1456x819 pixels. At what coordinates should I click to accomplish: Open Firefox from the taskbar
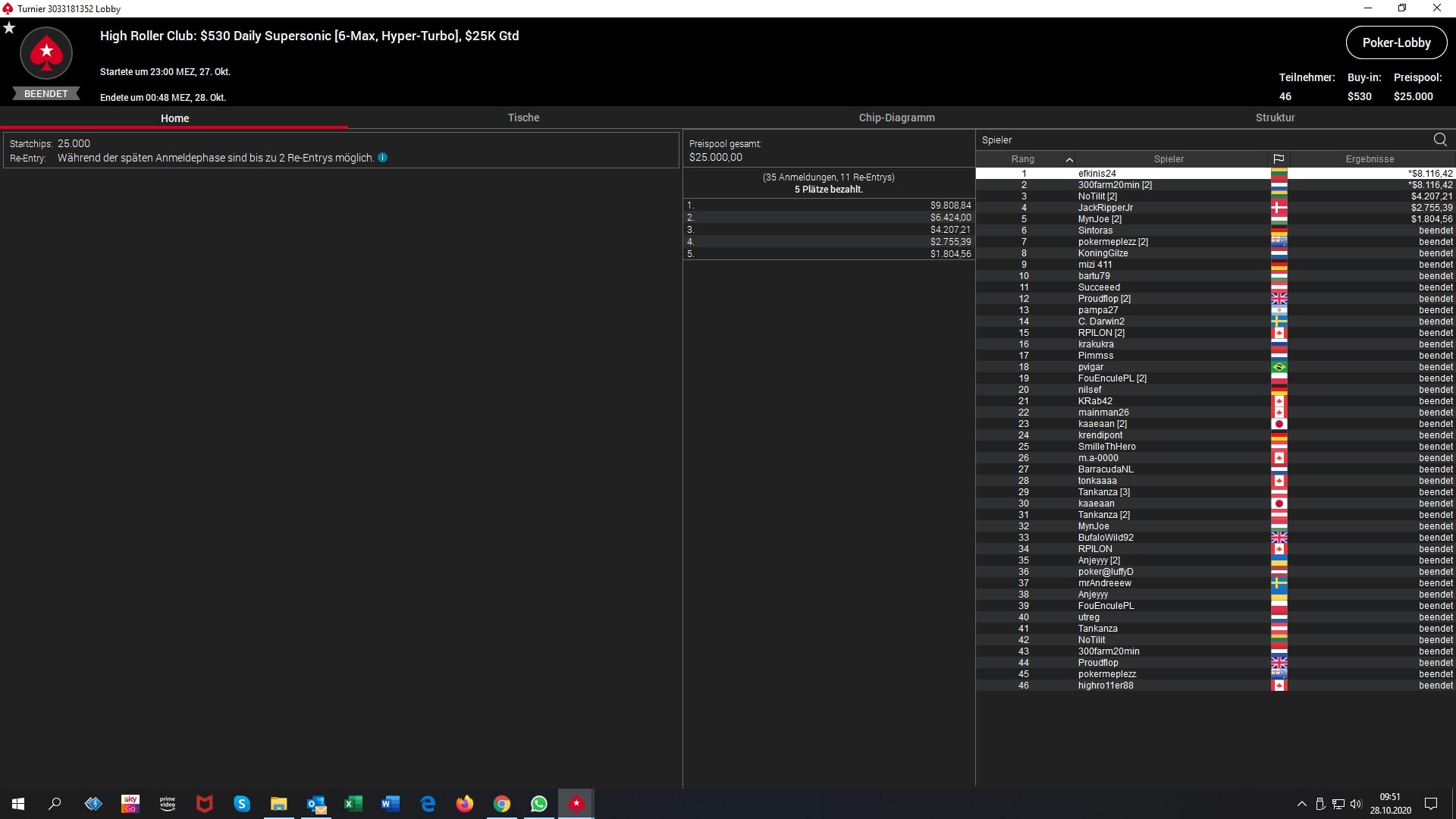[x=465, y=804]
